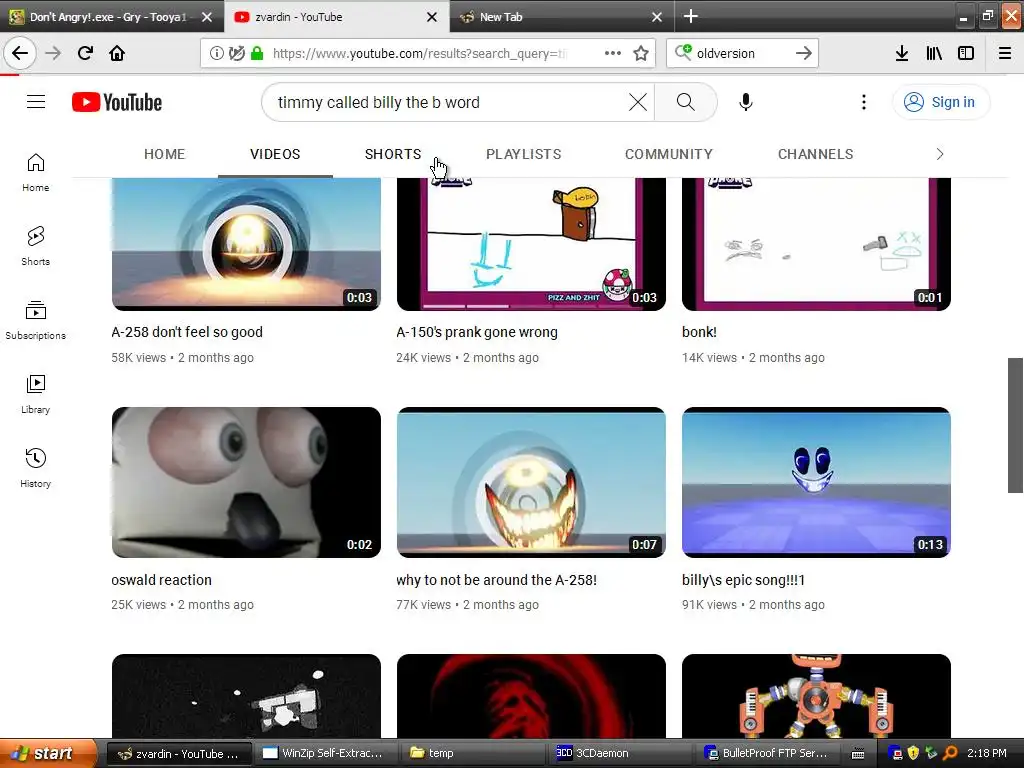The image size is (1024, 768).
Task: Open why to not be around the A-258! title
Action: point(496,580)
